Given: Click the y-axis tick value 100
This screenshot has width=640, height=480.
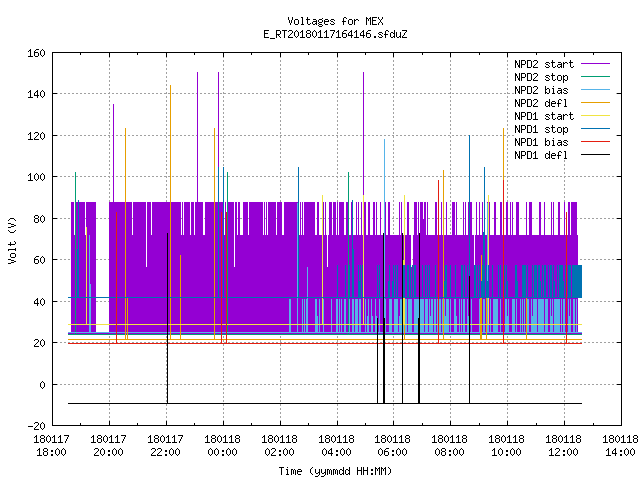Looking at the screenshot, I should pyautogui.click(x=36, y=177).
